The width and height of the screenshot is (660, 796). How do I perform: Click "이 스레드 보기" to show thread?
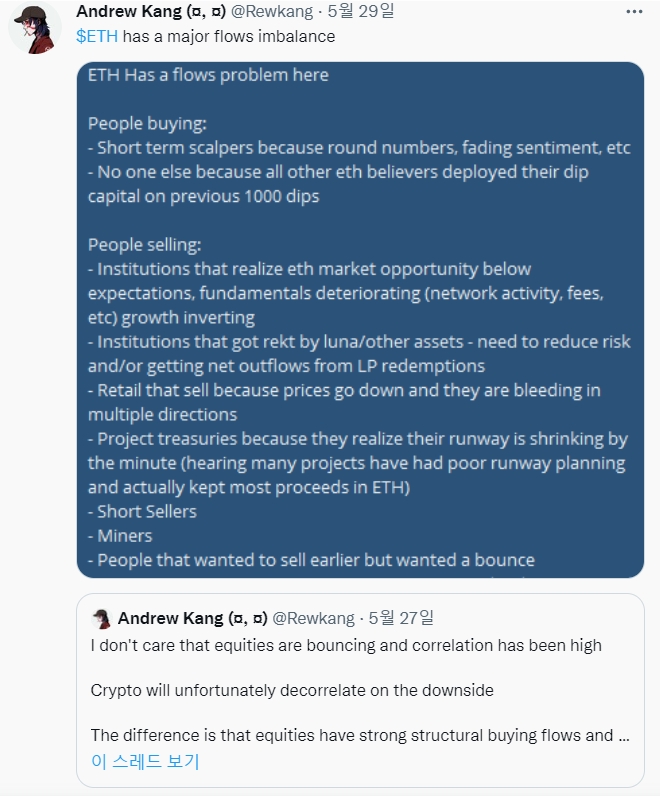(x=144, y=761)
